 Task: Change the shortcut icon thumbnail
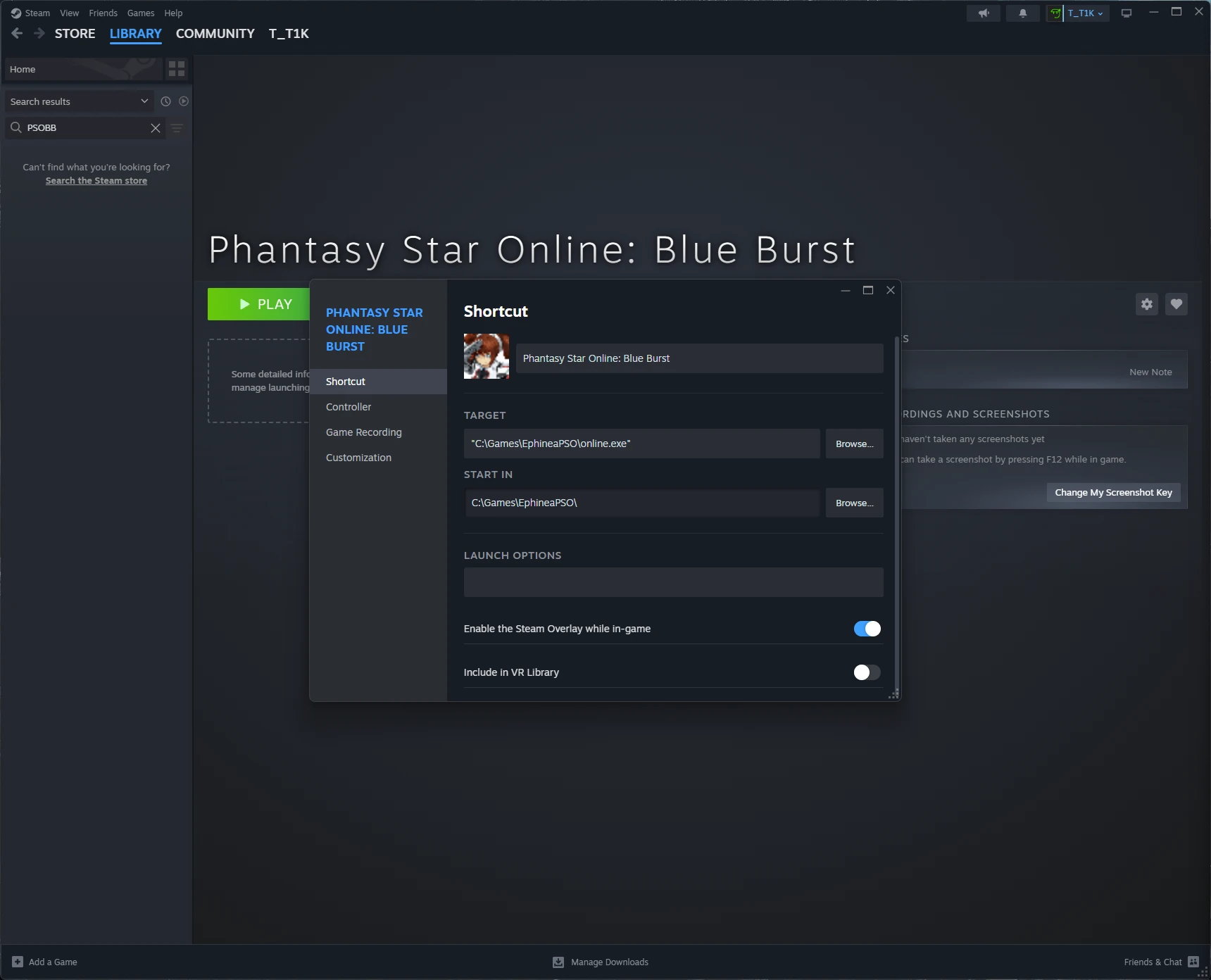(486, 356)
